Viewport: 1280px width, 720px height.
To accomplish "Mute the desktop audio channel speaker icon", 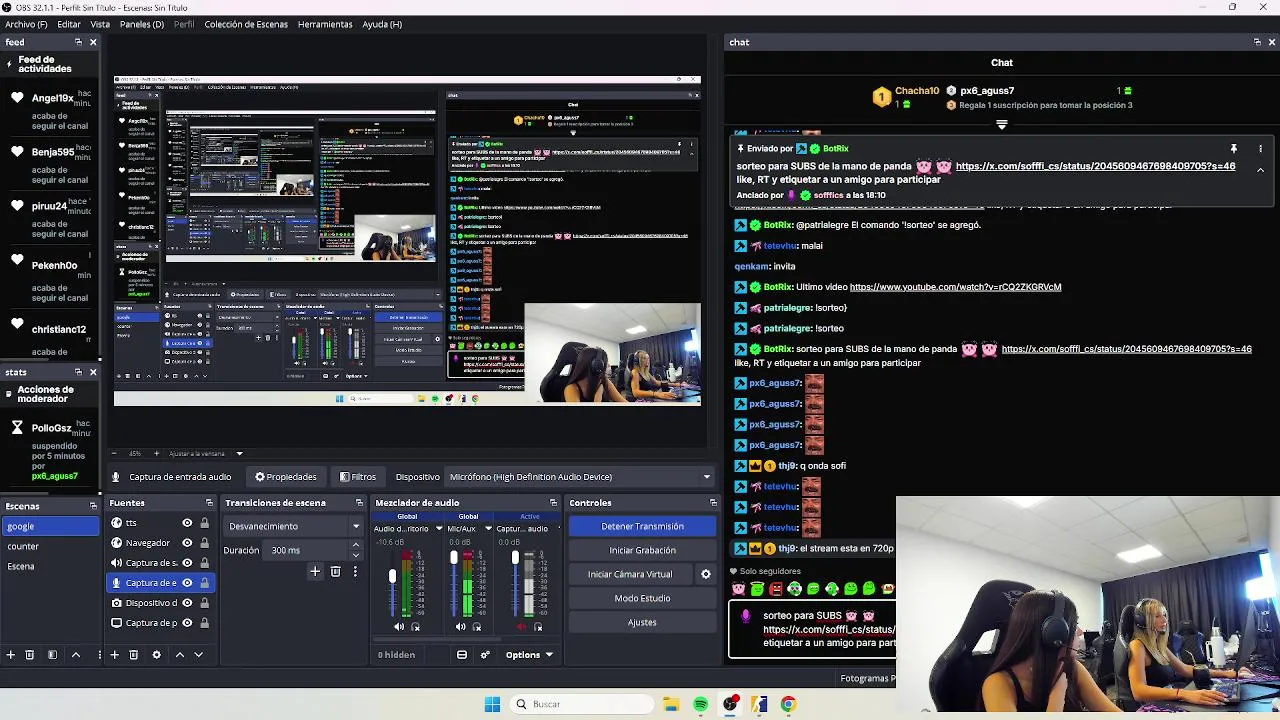I will pyautogui.click(x=399, y=627).
